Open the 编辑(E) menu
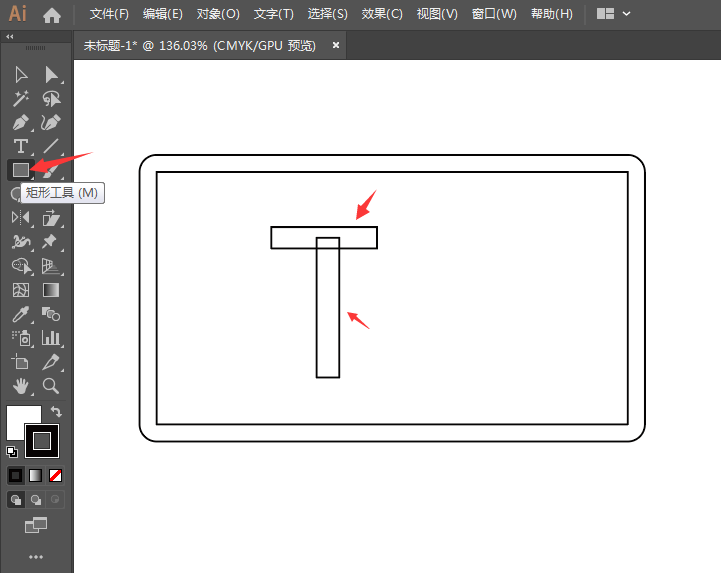721x573 pixels. (x=163, y=14)
